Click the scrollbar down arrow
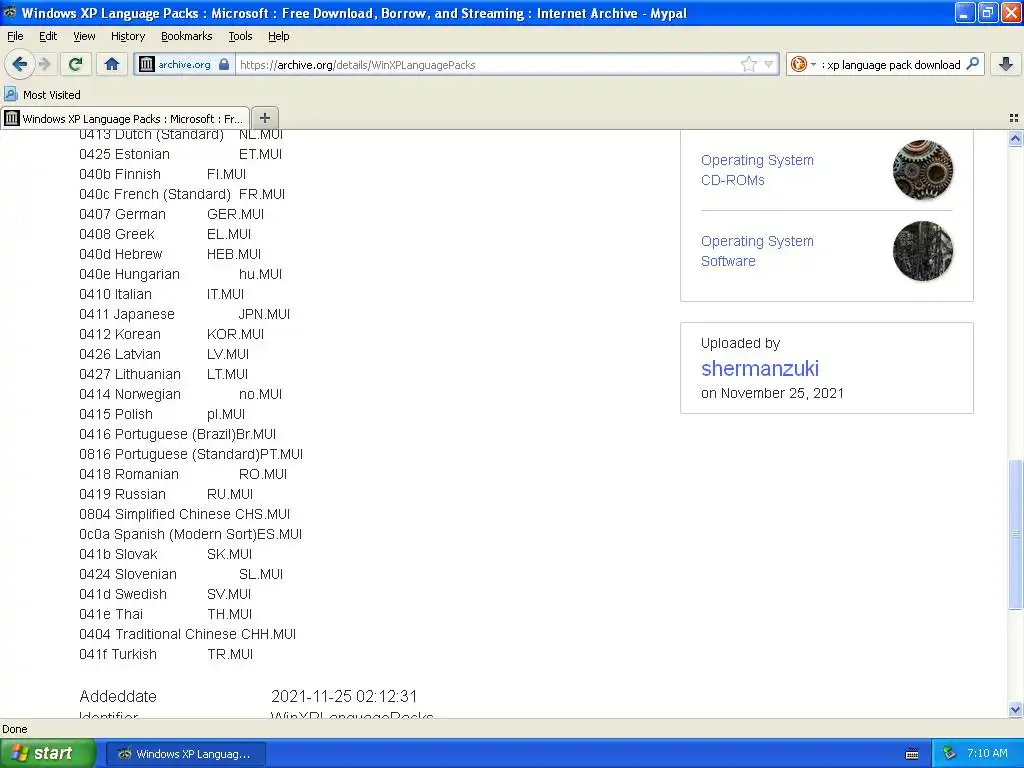 tap(1015, 709)
